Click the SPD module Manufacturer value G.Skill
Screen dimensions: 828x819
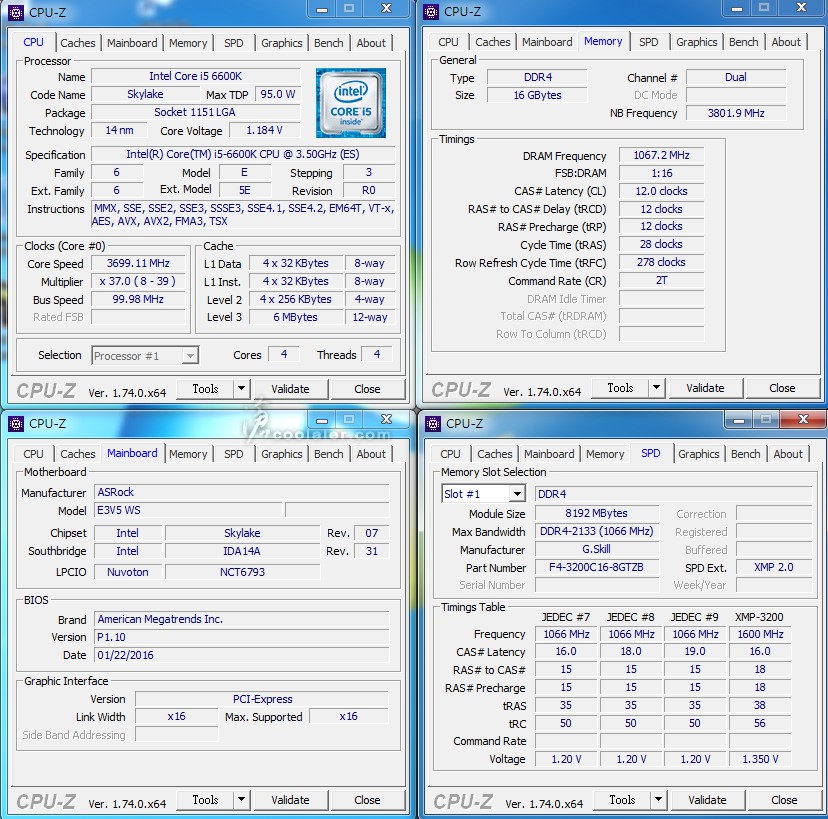coord(597,549)
